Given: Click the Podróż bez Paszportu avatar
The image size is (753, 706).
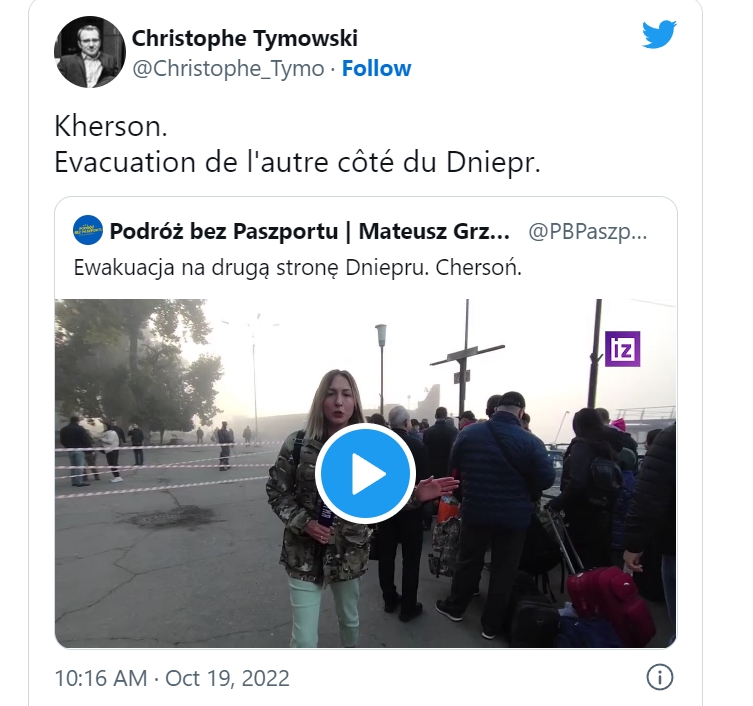Looking at the screenshot, I should coord(88,230).
